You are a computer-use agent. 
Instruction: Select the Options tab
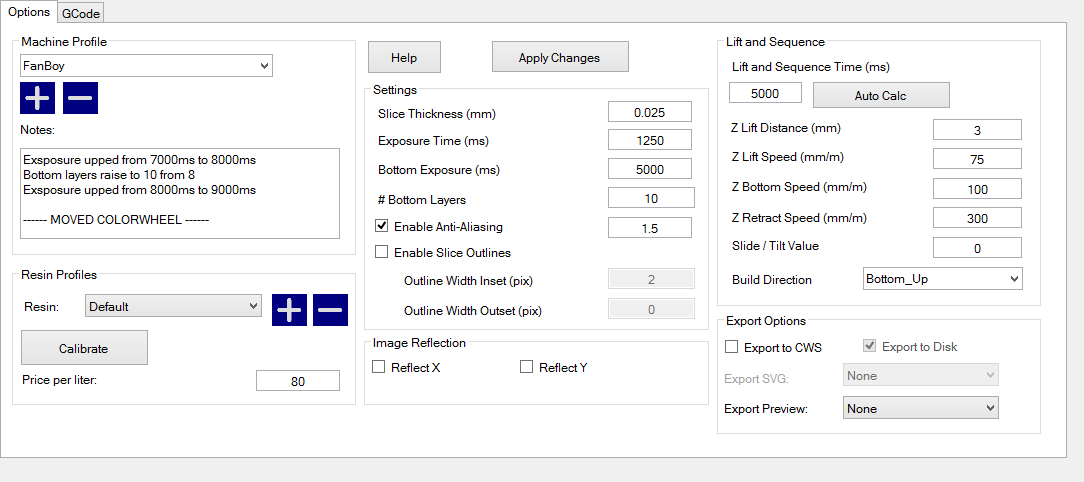point(28,12)
